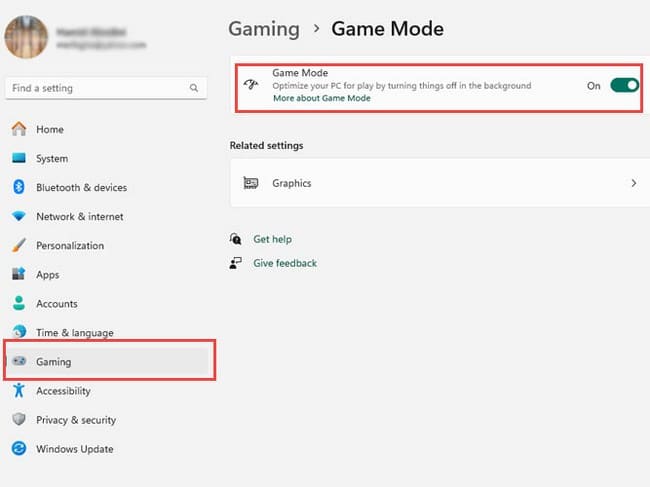Open Apps settings in sidebar
650x487 pixels.
(x=47, y=274)
